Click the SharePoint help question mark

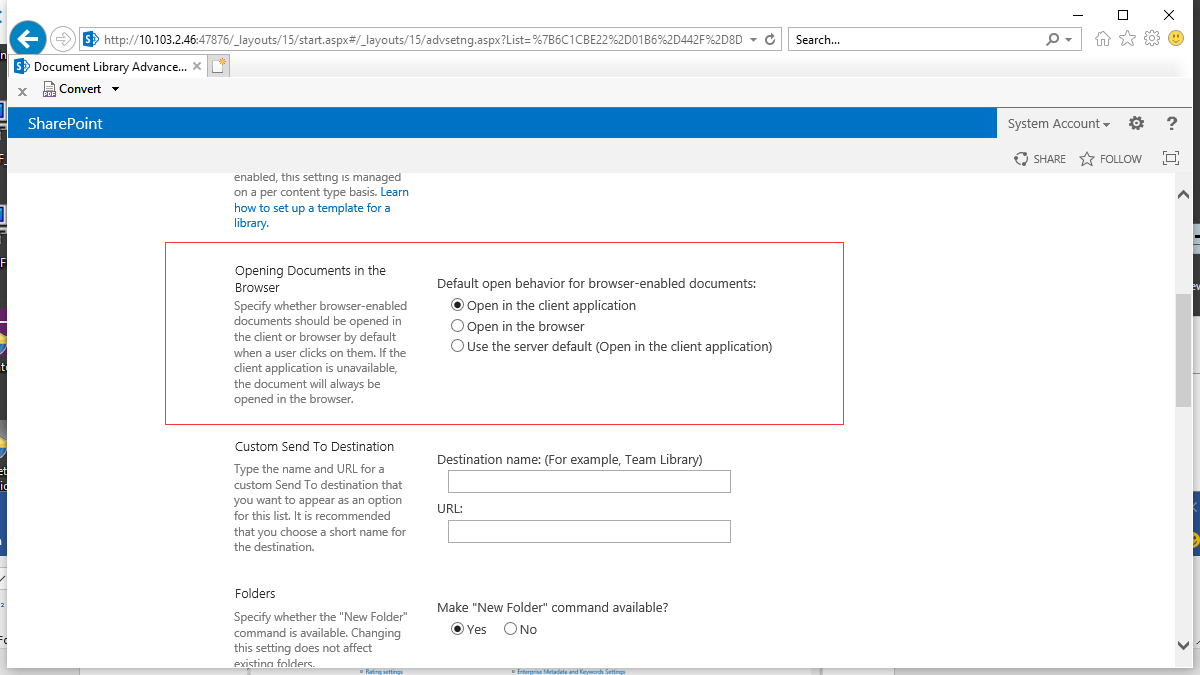click(x=1172, y=123)
